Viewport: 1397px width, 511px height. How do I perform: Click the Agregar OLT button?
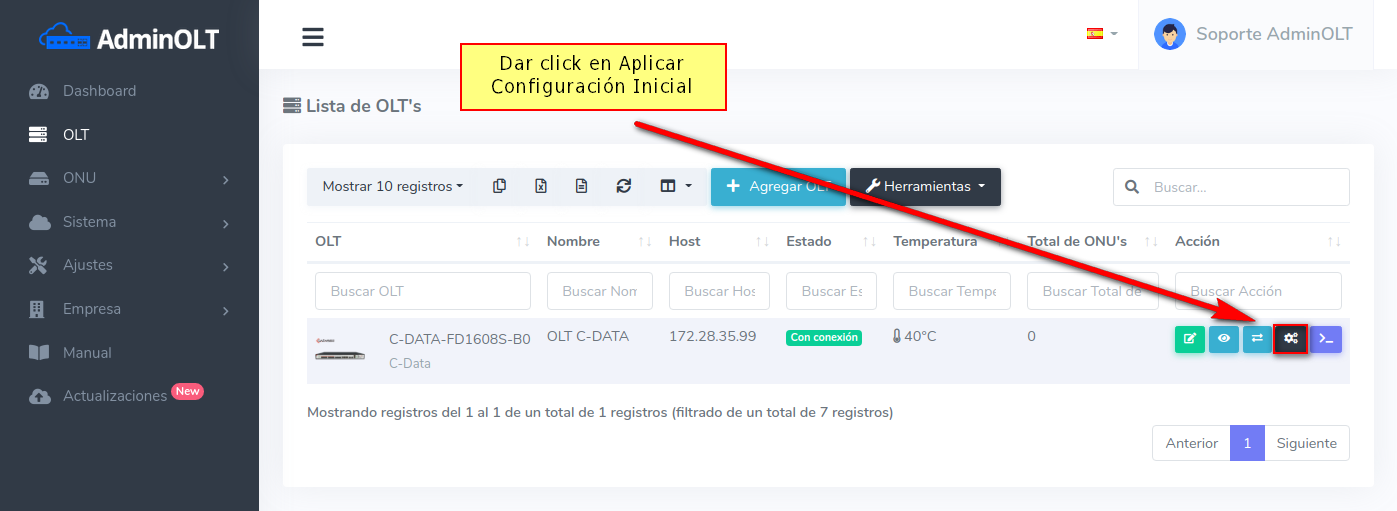click(x=778, y=186)
